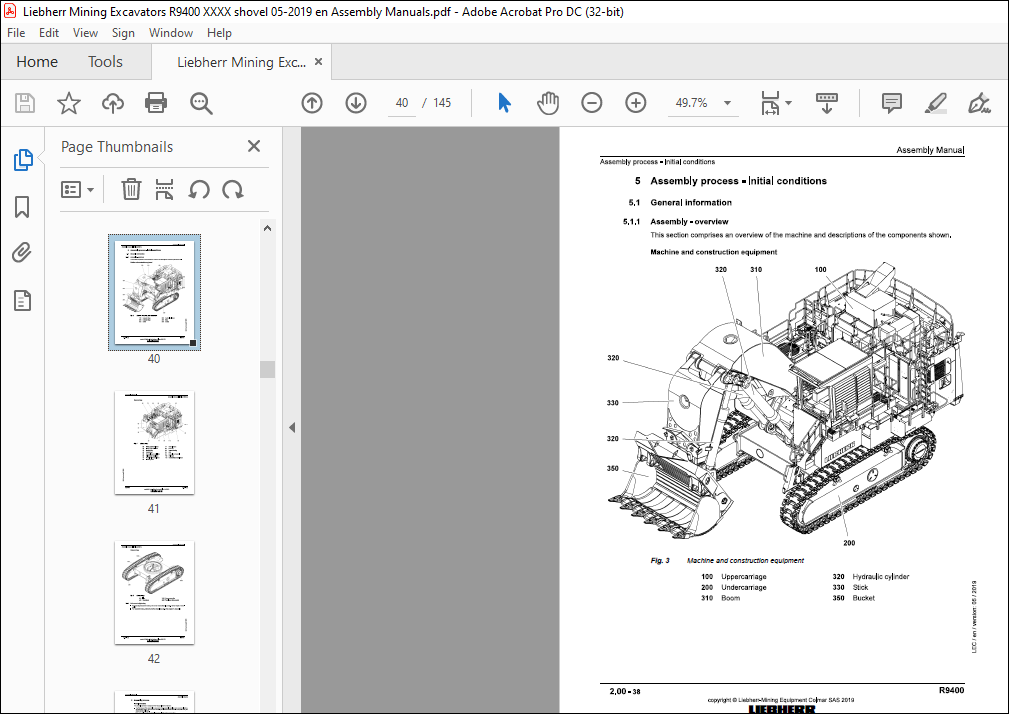
Task: Add file to starred with star icon
Action: coord(69,103)
